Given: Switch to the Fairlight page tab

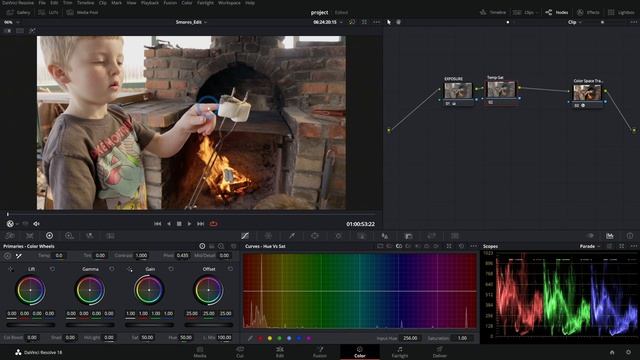Looking at the screenshot, I should [400, 352].
